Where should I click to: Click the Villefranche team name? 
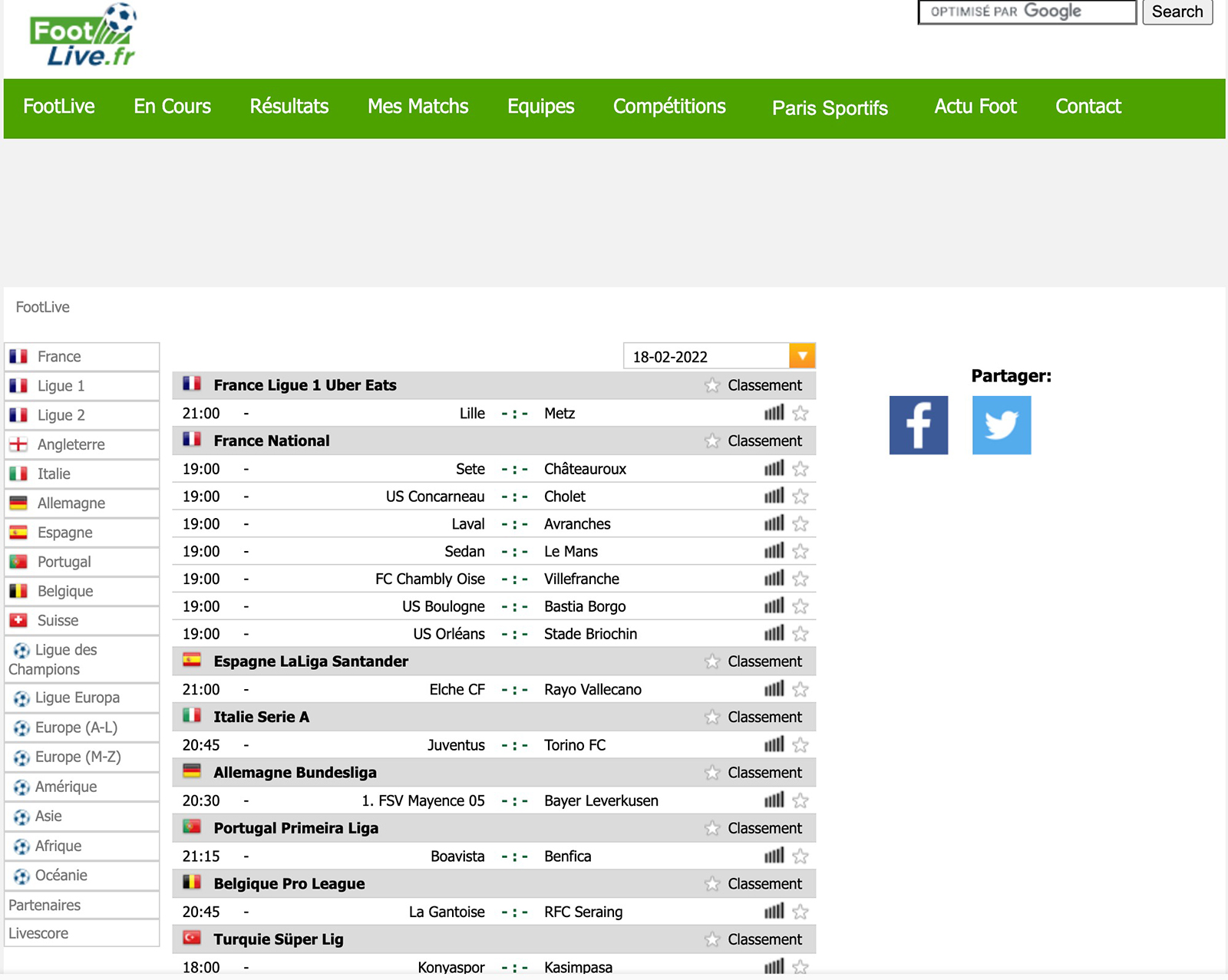[582, 579]
